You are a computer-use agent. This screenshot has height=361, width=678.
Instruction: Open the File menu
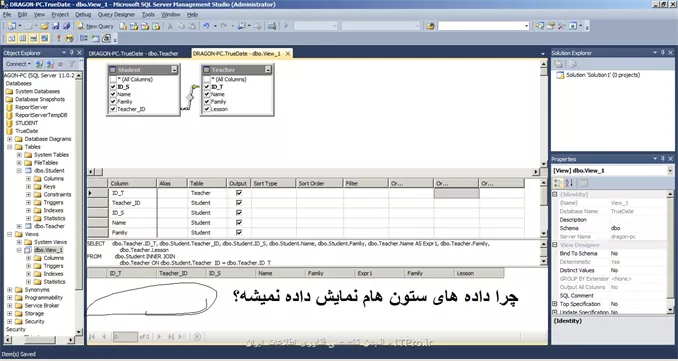click(6, 14)
